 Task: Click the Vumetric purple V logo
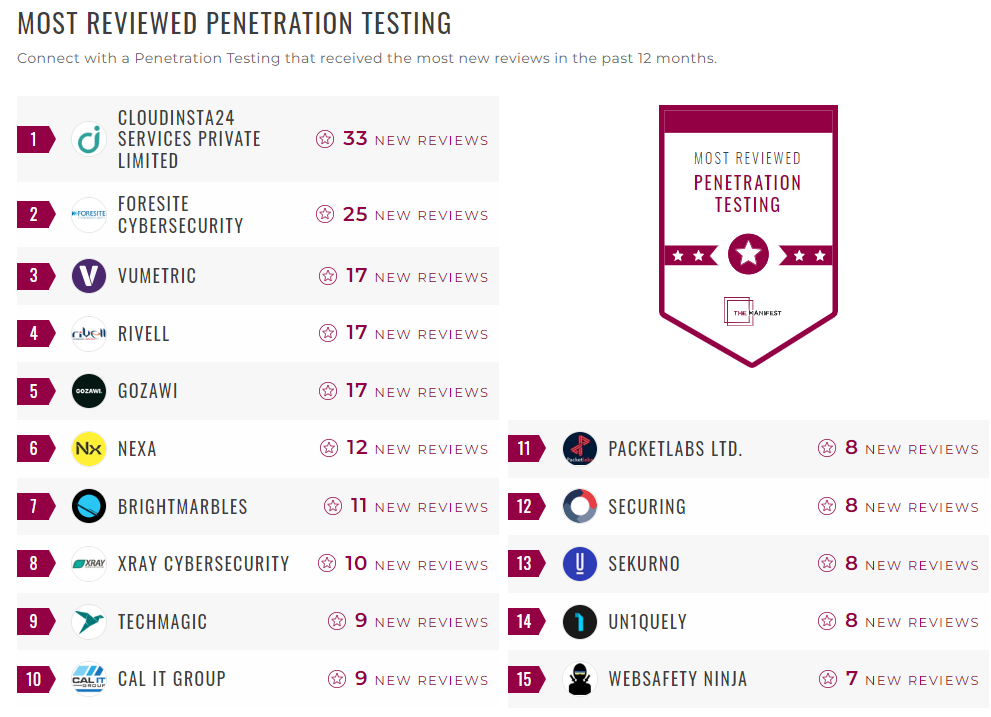[x=88, y=276]
